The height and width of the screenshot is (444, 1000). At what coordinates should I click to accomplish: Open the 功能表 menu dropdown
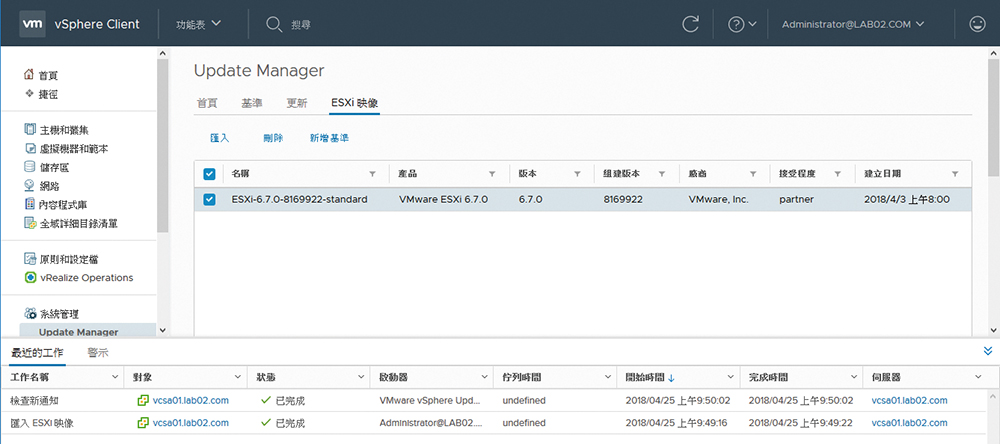point(198,24)
